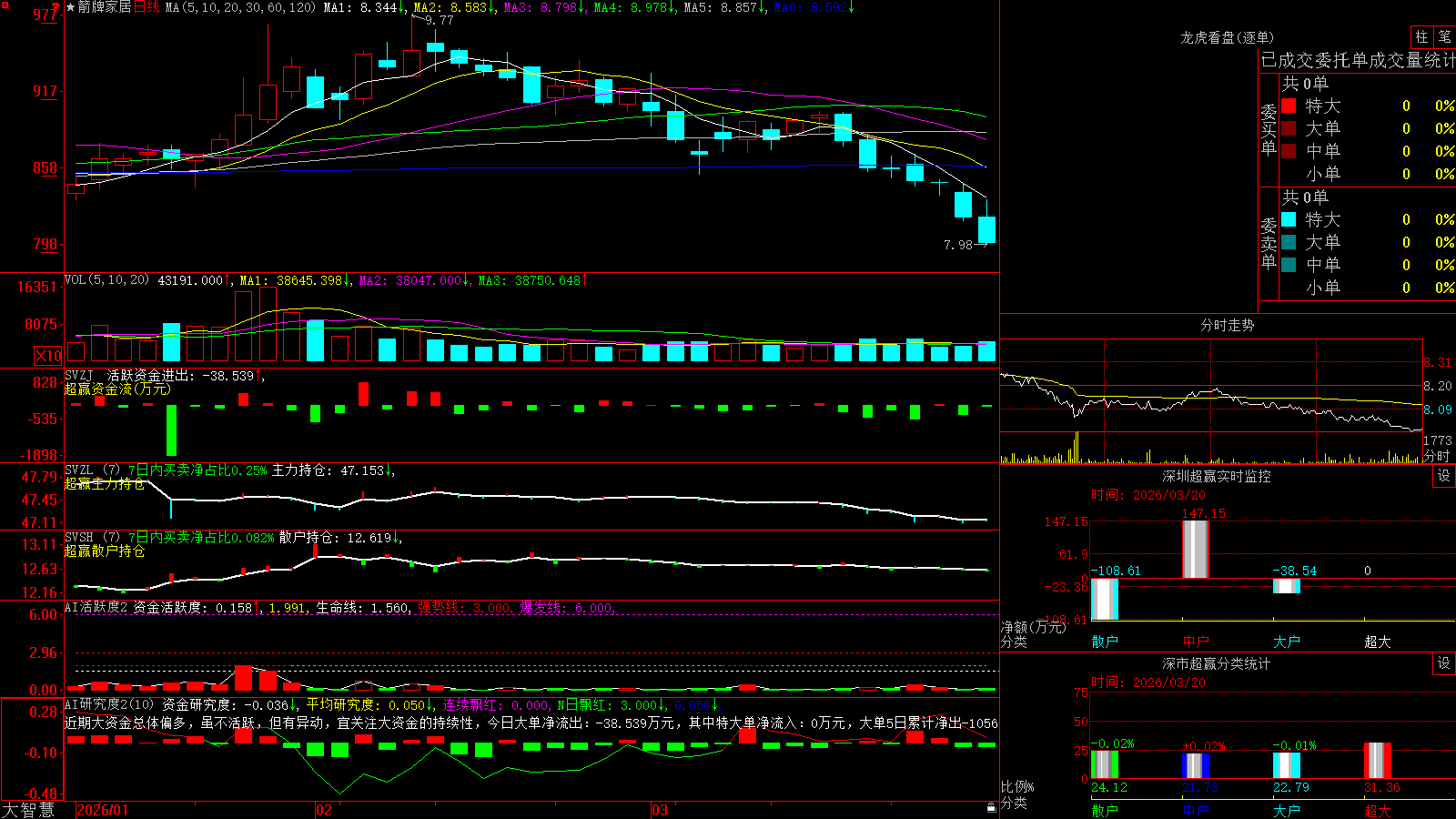Open 设 settings for 深圳超赢实时监控 panel
The height and width of the screenshot is (819, 1456).
pyautogui.click(x=1444, y=476)
